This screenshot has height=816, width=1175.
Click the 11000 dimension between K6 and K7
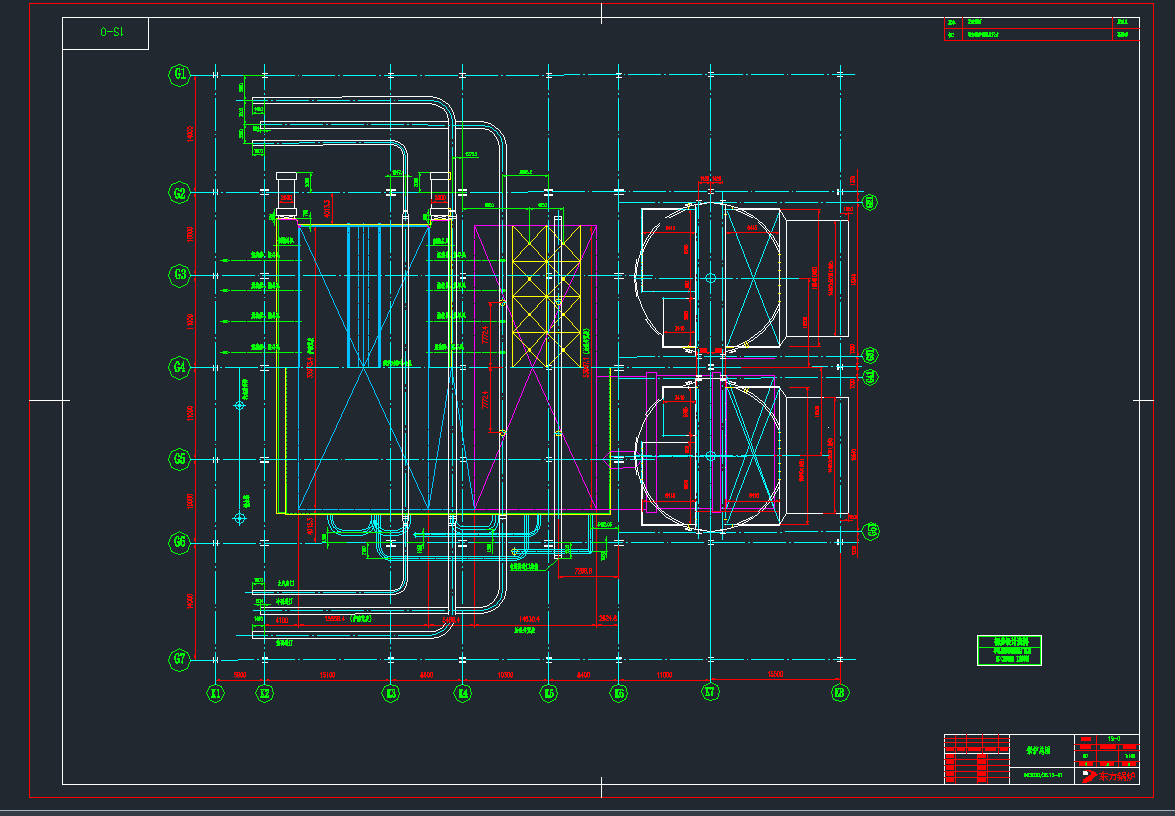(x=665, y=676)
